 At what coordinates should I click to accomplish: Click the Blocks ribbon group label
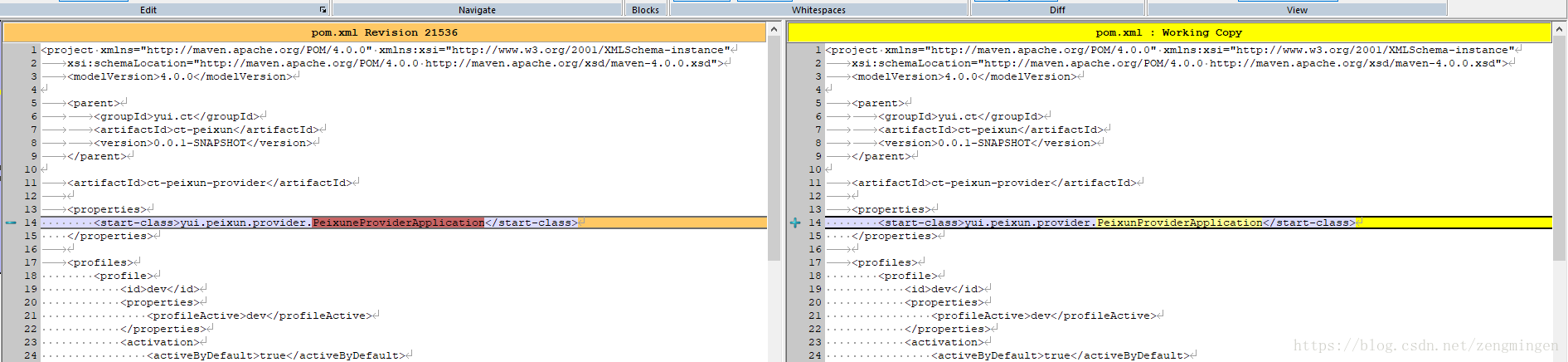pyautogui.click(x=645, y=10)
